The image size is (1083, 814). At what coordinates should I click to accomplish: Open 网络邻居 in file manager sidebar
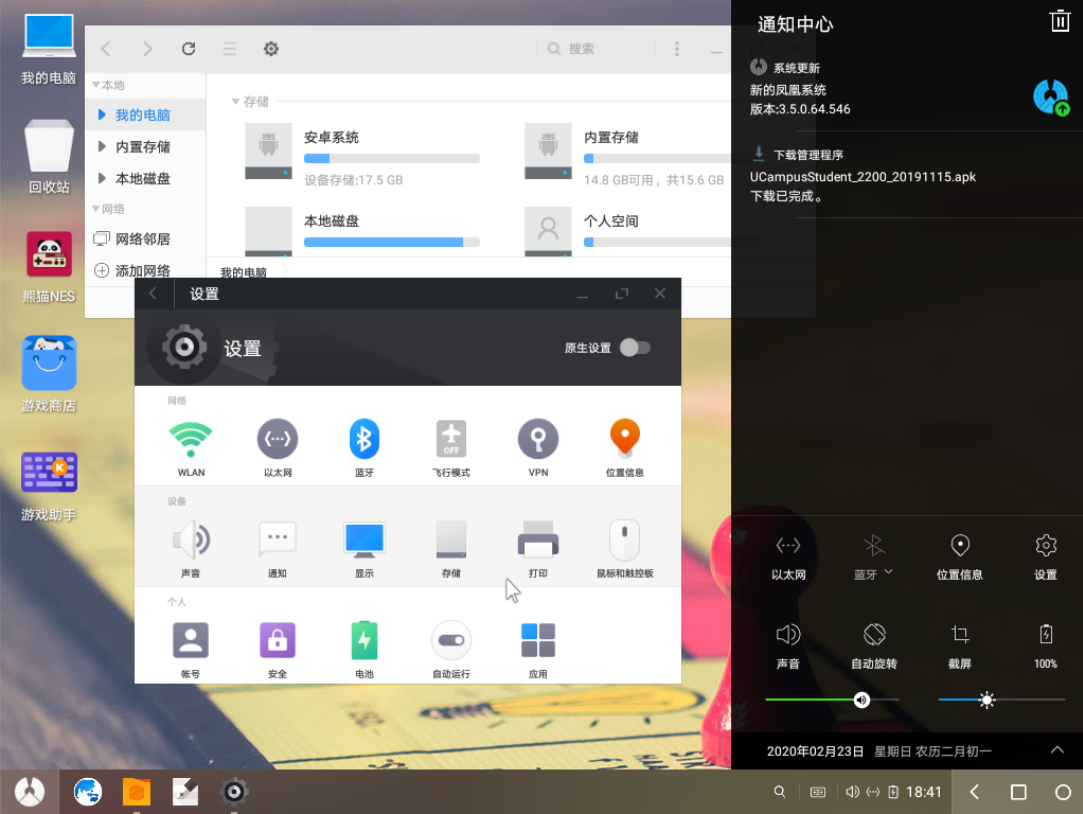(146, 239)
